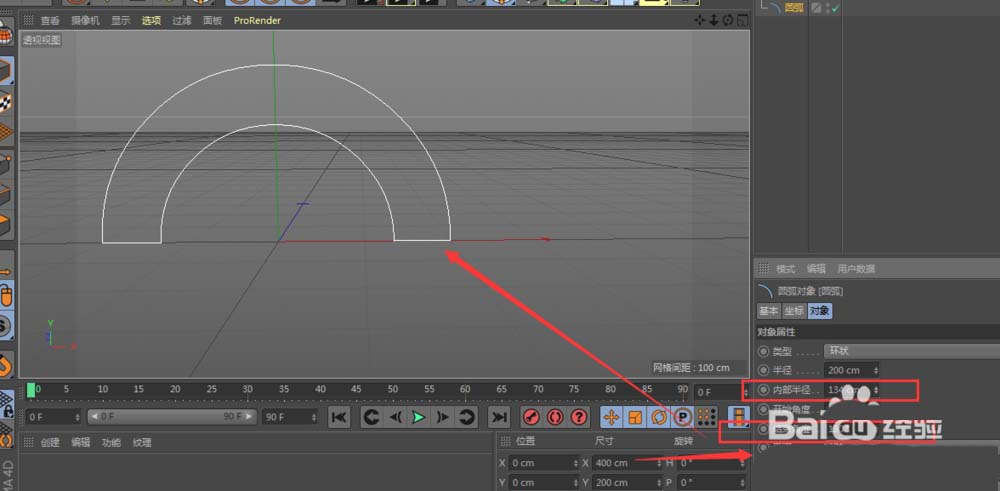
Task: Click the Record Active Objects icon
Action: coord(531,417)
